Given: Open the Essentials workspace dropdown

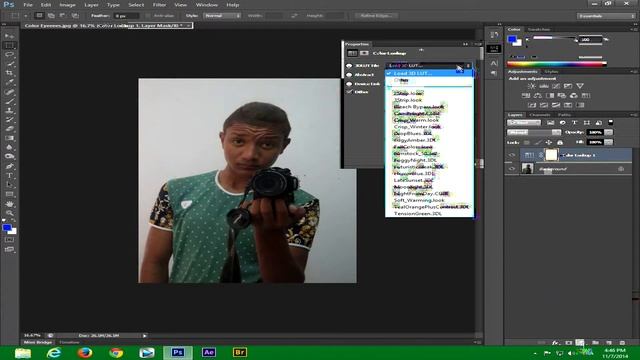Looking at the screenshot, I should point(606,16).
